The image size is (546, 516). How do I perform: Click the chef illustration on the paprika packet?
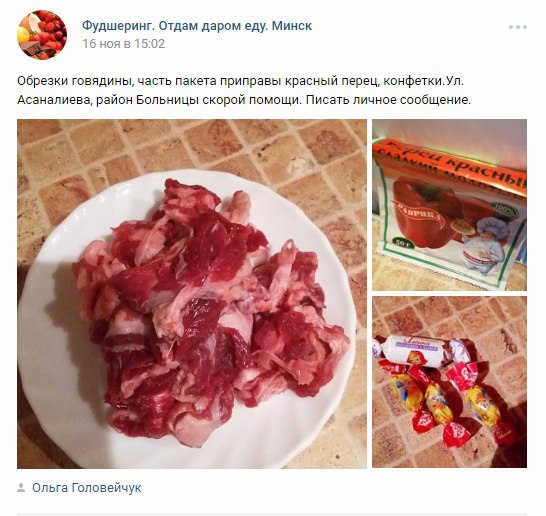[x=486, y=245]
